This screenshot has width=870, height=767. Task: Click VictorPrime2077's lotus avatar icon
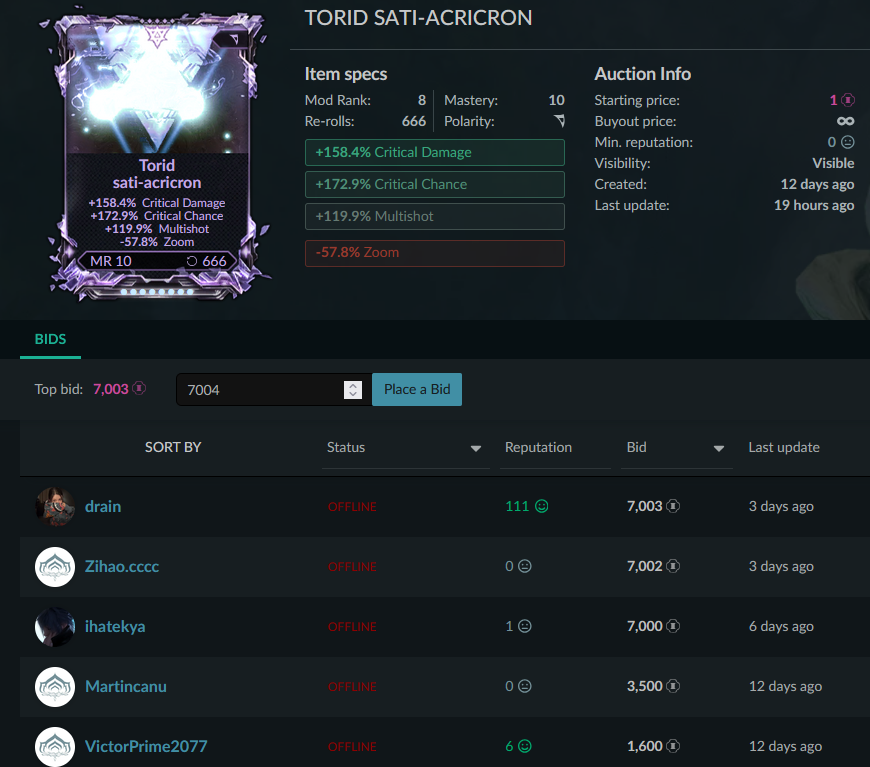click(55, 746)
